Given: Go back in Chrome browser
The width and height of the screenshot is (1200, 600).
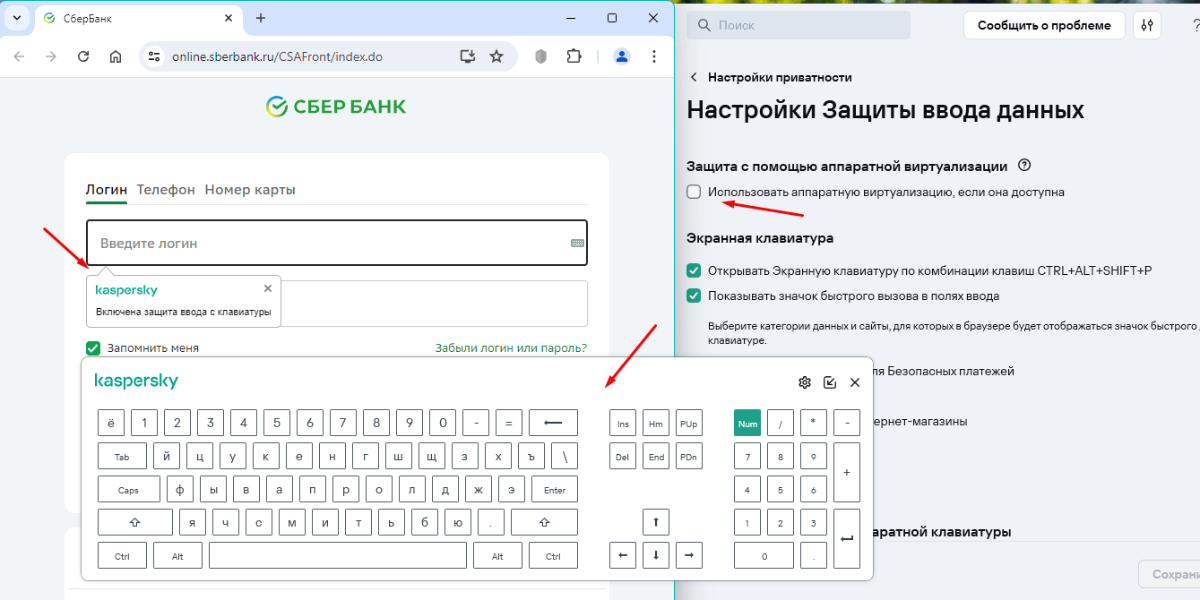Looking at the screenshot, I should coord(18,57).
